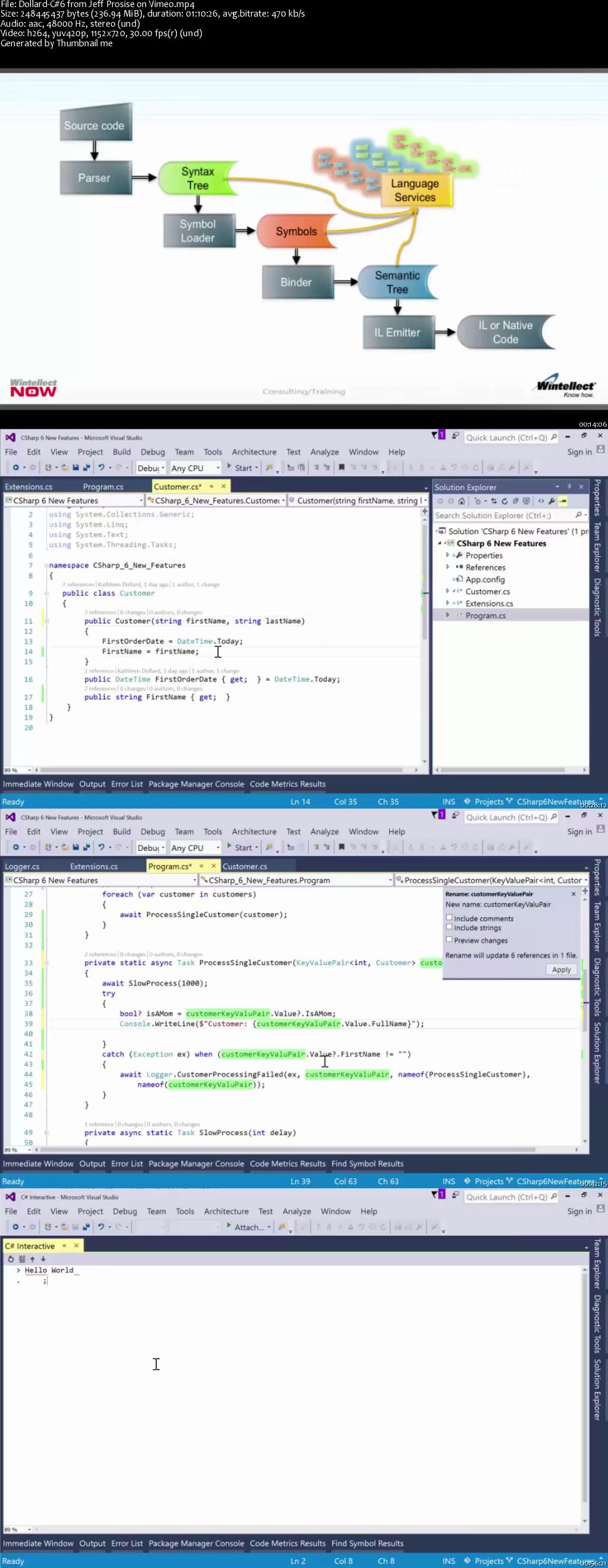
Task: Expand References node in Solution Explorer
Action: [448, 567]
